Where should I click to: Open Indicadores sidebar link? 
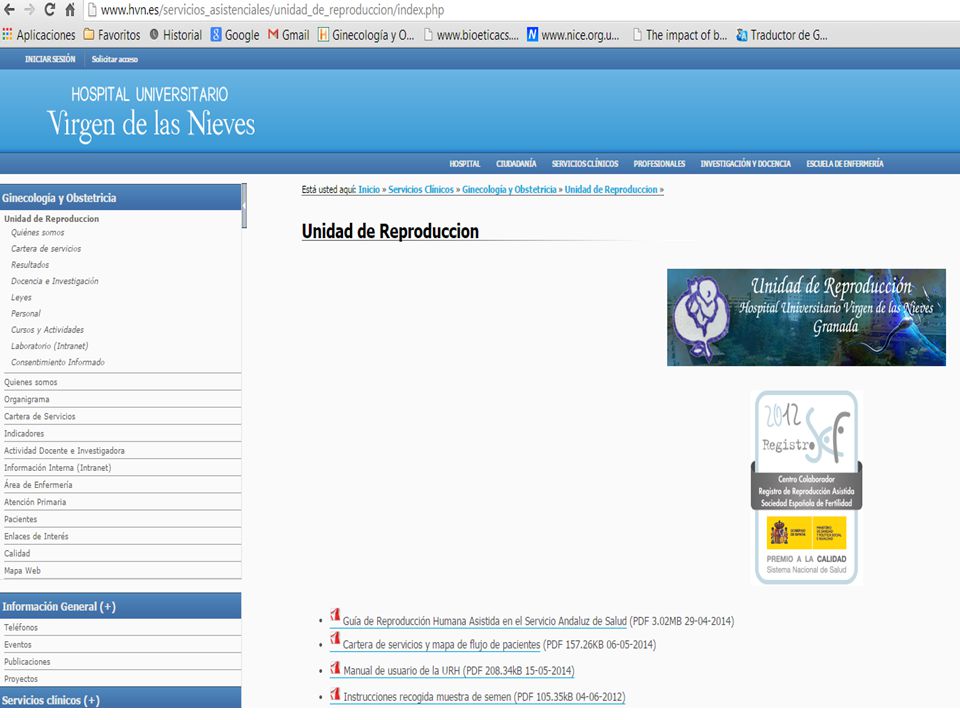(24, 433)
